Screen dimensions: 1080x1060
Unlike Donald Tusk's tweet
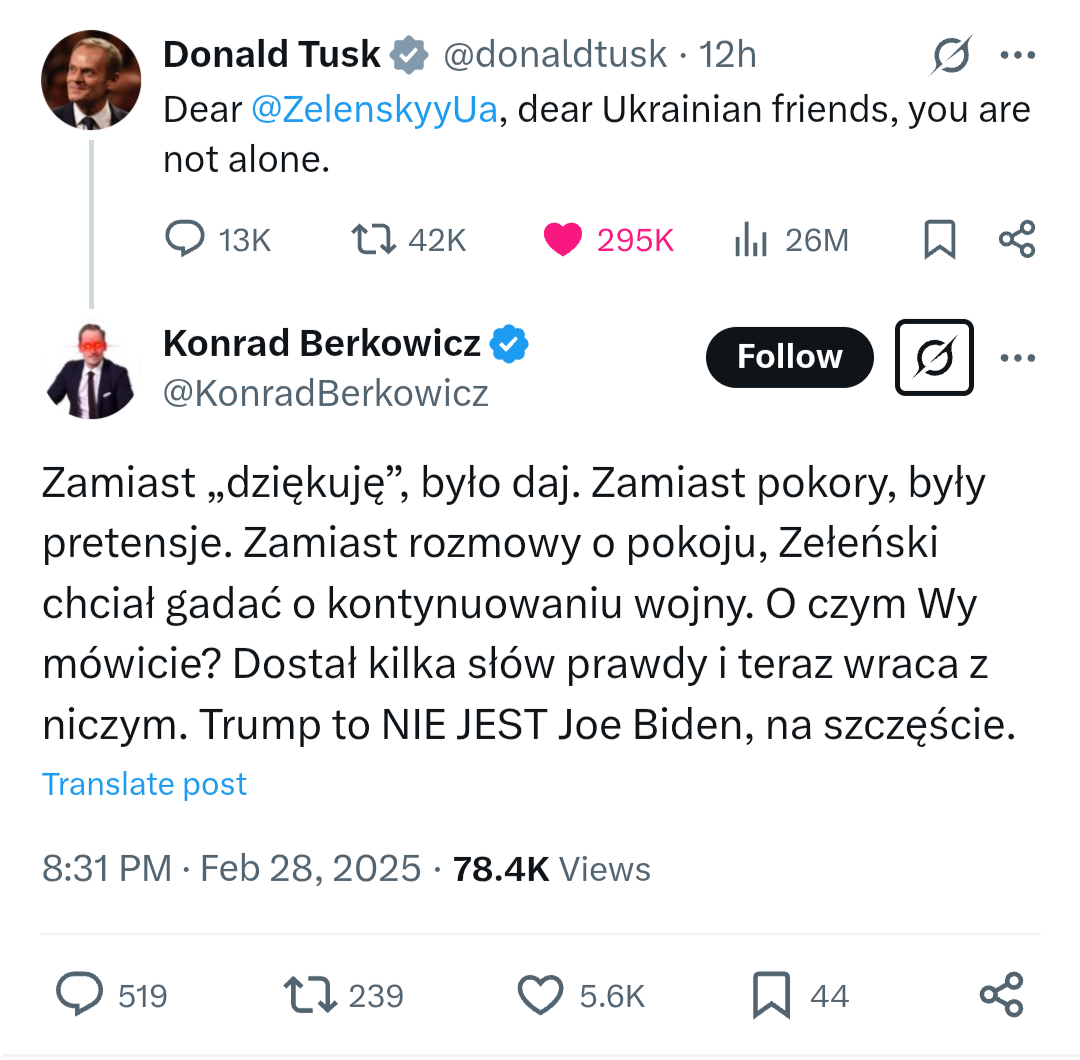click(x=565, y=239)
